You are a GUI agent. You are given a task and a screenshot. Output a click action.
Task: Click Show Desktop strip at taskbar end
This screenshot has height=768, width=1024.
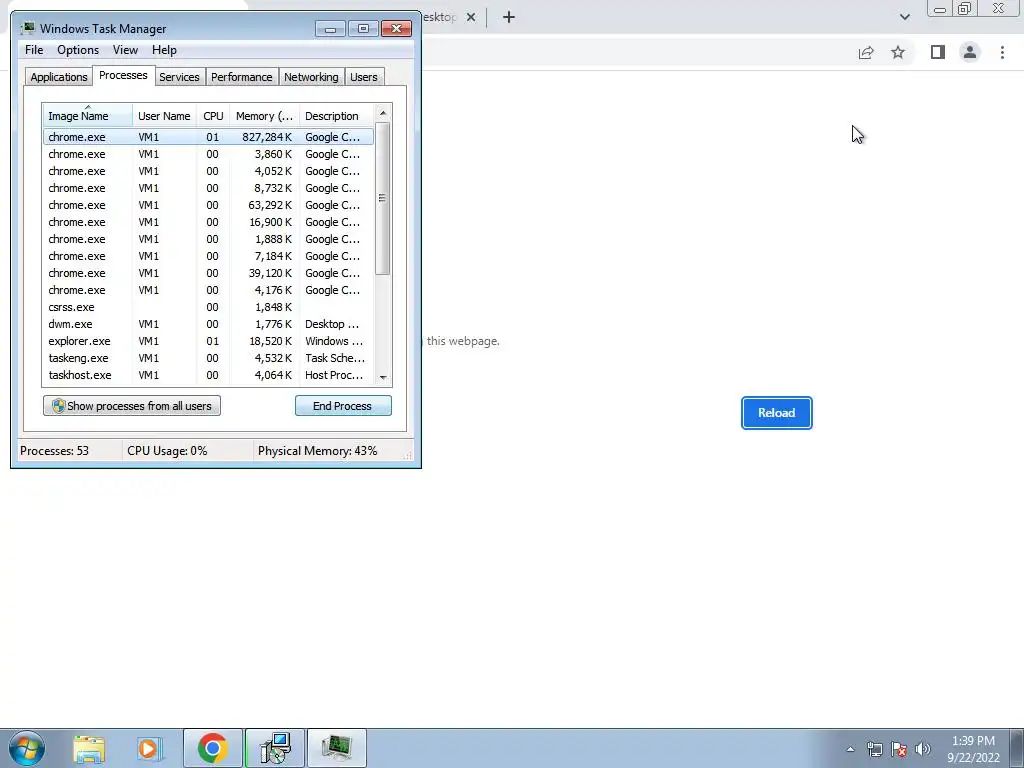(1017, 748)
